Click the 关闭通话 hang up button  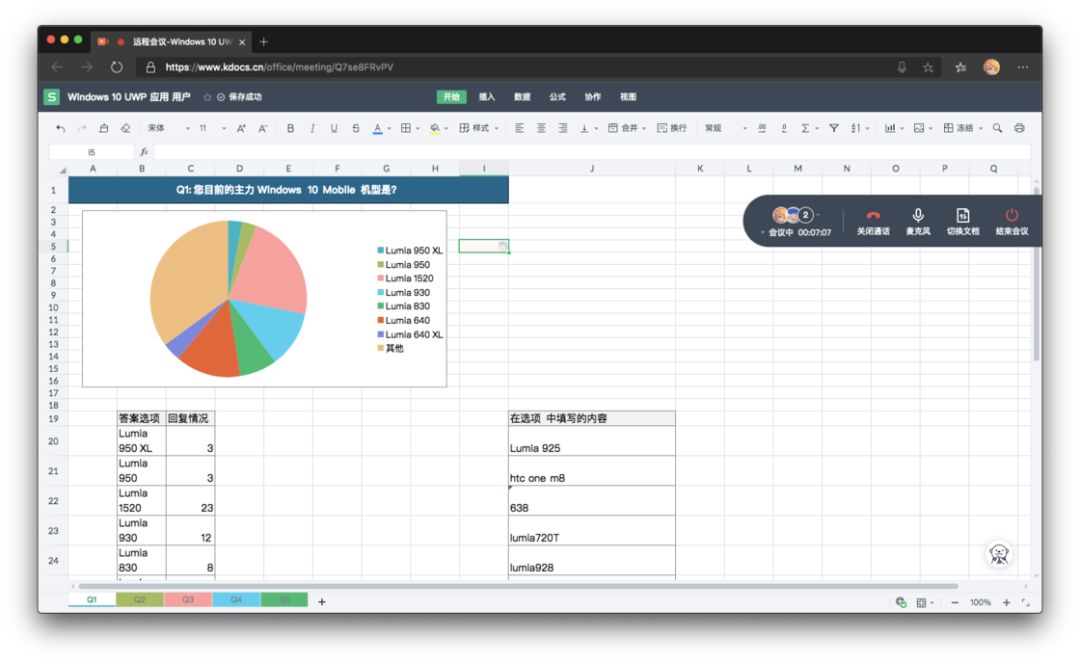873,222
